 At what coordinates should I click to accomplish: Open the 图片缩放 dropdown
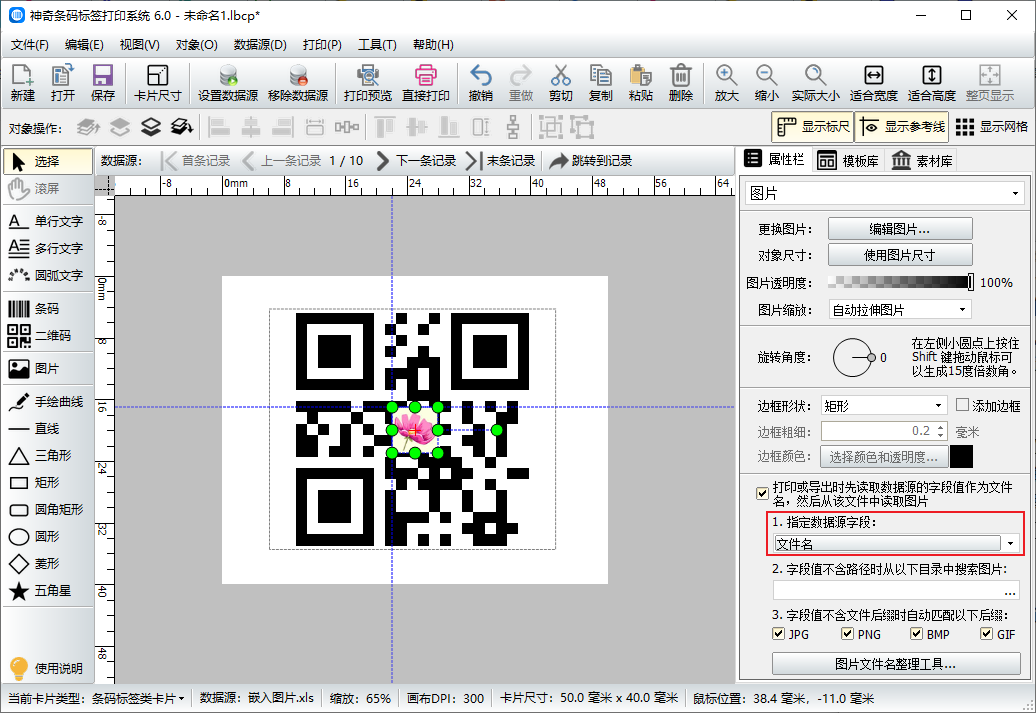tap(900, 310)
